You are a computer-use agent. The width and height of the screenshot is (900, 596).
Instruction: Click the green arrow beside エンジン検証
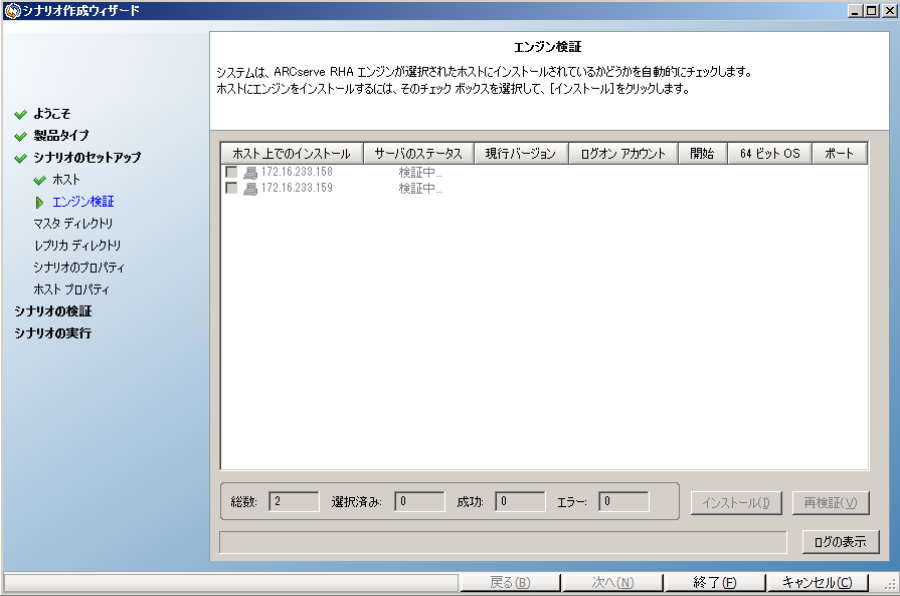pyautogui.click(x=40, y=202)
